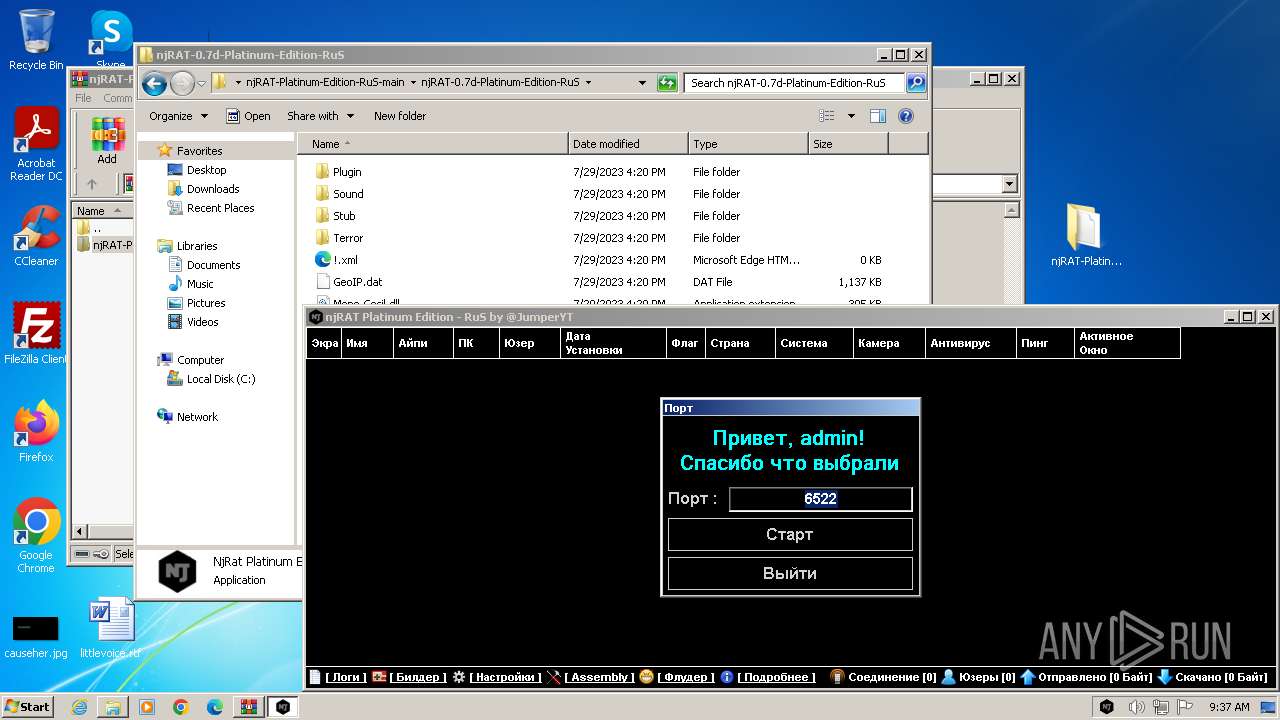1280x720 pixels.
Task: Change view with views icon
Action: [x=827, y=116]
